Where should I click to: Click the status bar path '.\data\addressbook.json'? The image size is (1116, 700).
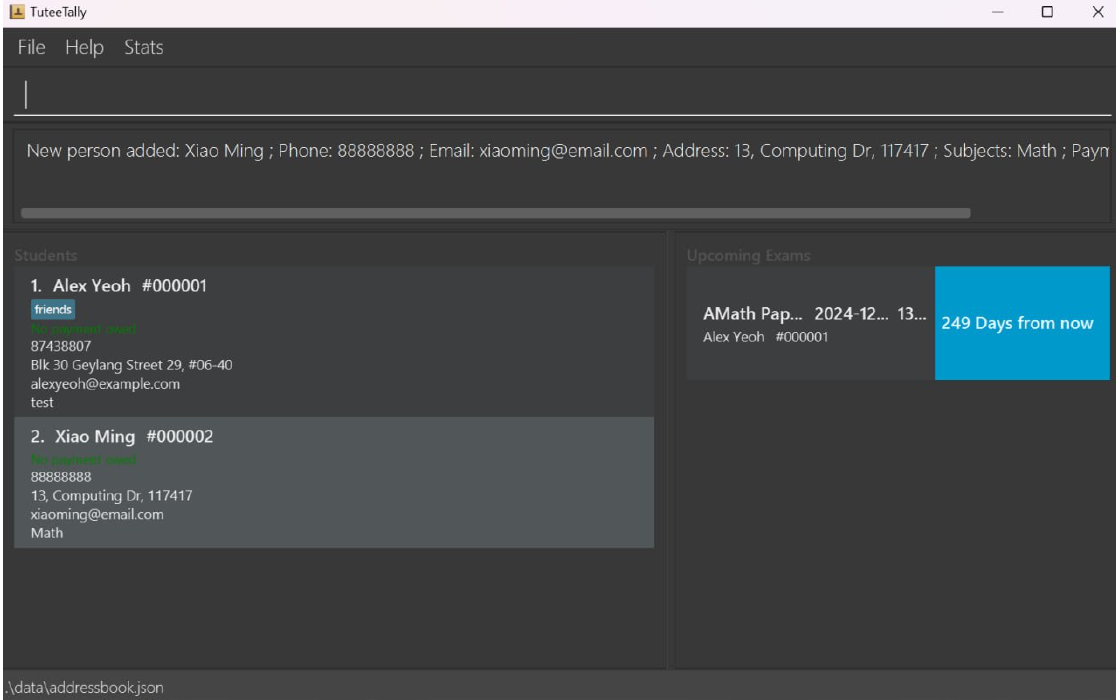[85, 687]
